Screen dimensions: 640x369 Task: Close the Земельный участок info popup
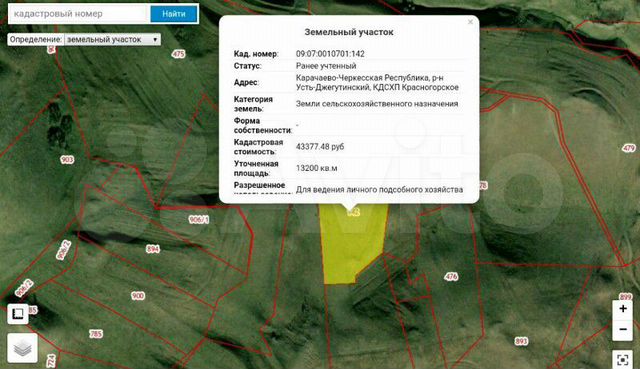[x=470, y=22]
